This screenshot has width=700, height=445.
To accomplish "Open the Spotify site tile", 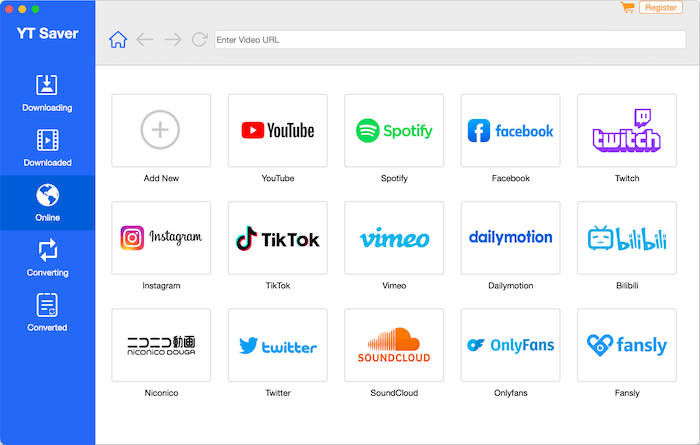I will click(x=394, y=130).
